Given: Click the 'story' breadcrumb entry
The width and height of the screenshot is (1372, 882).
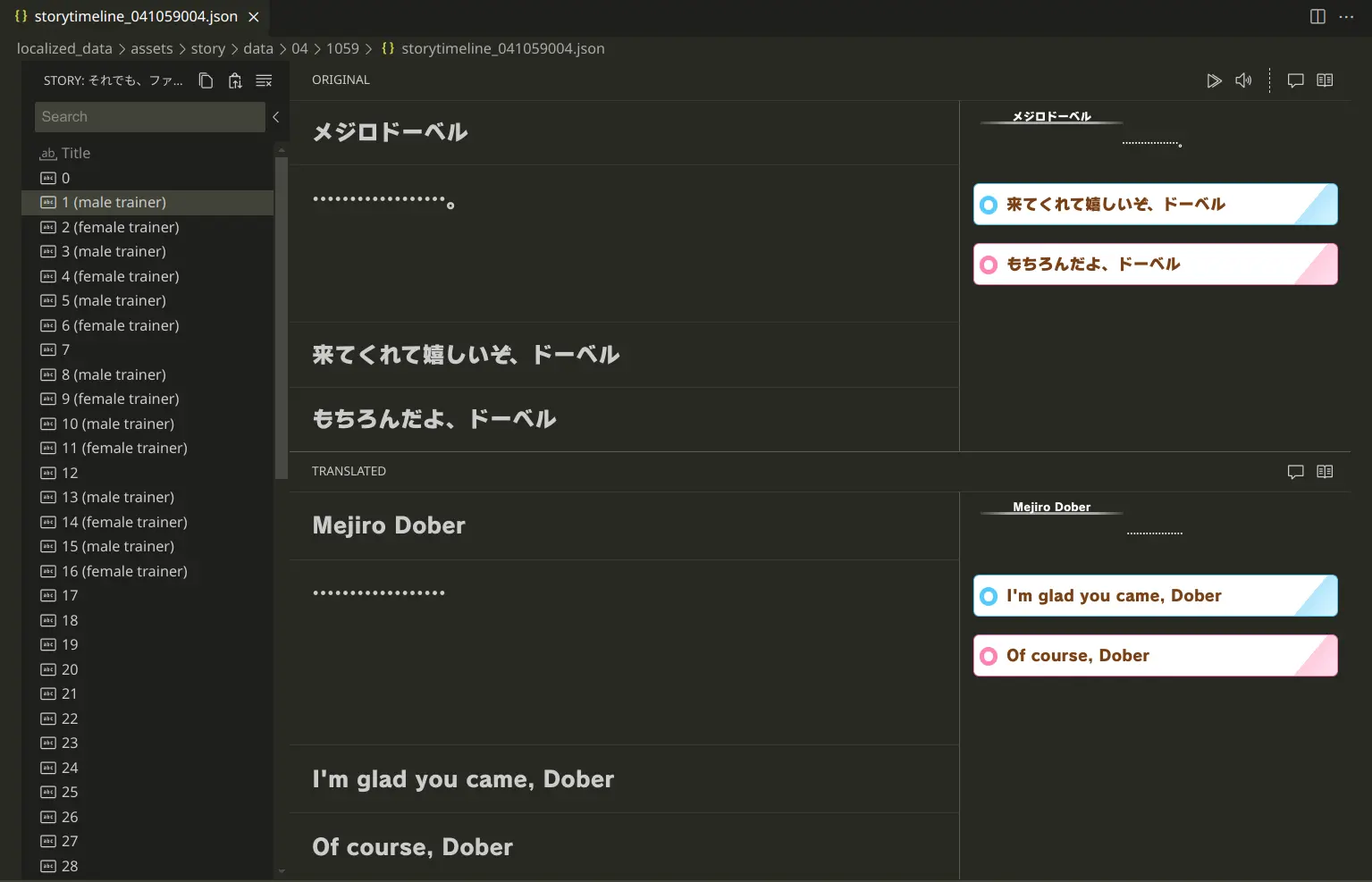Looking at the screenshot, I should [208, 48].
